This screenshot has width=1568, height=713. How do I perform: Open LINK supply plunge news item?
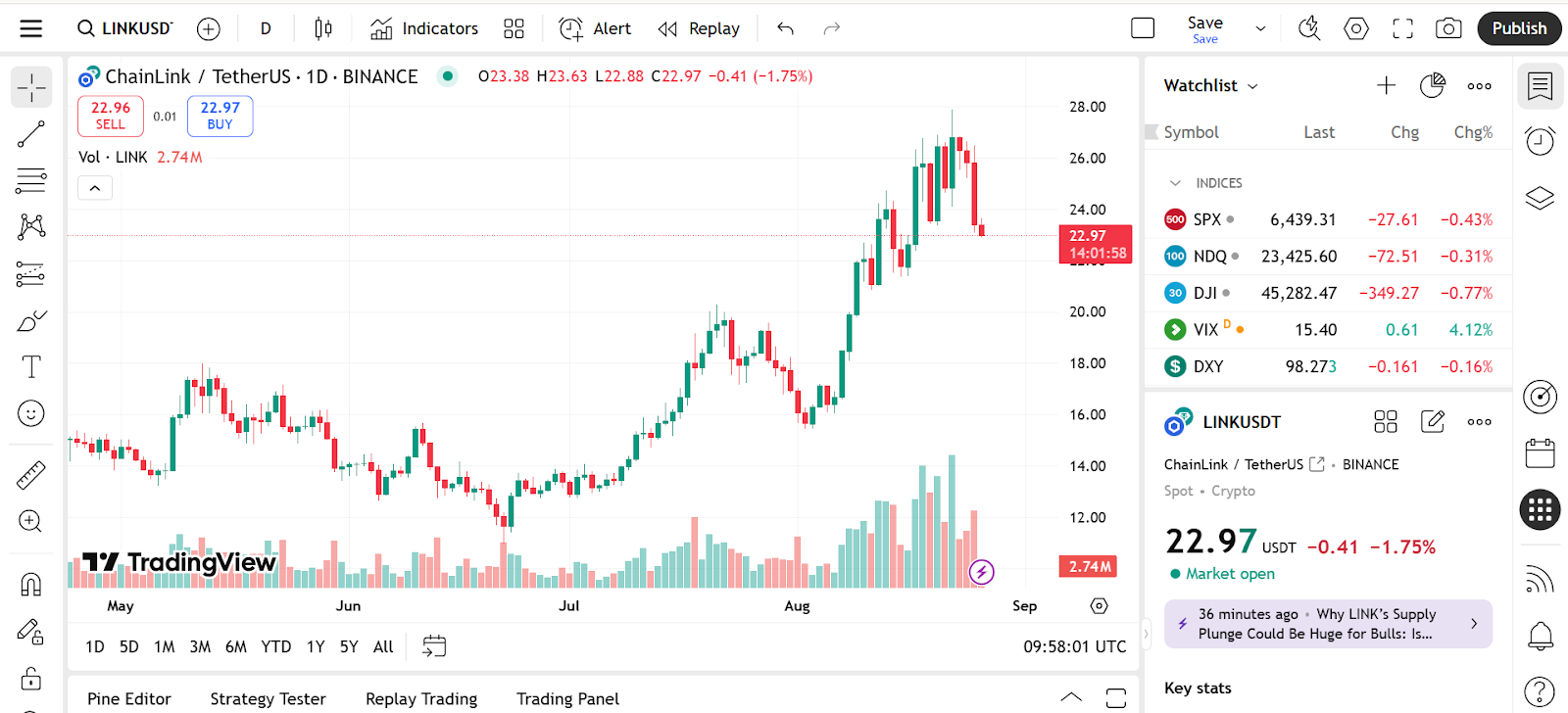point(1329,624)
